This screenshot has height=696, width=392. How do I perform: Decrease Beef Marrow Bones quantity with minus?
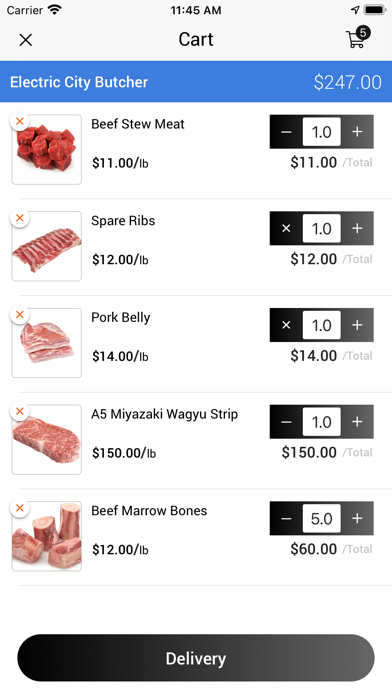click(286, 518)
